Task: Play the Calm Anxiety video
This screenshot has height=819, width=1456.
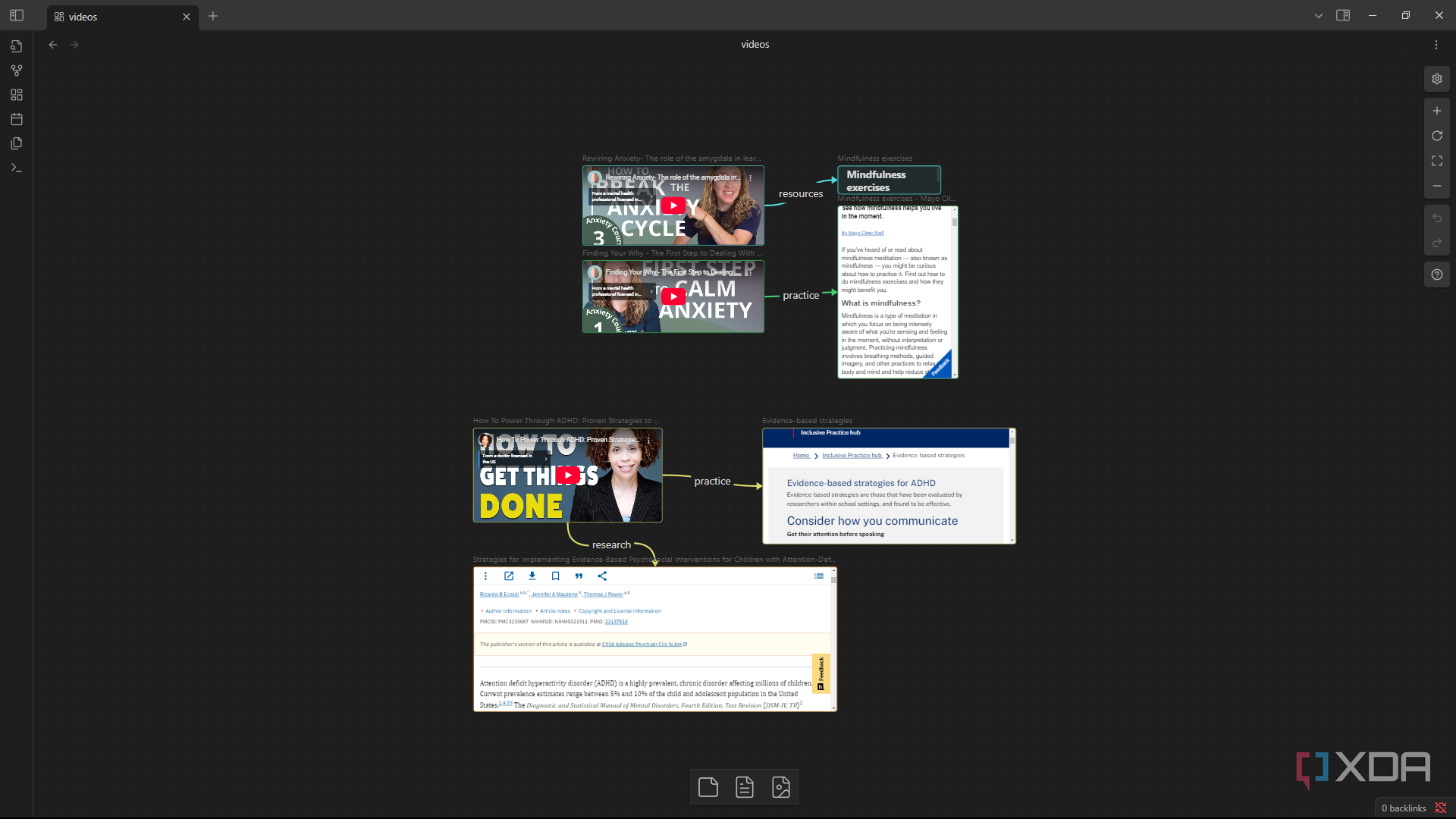Action: click(x=673, y=297)
